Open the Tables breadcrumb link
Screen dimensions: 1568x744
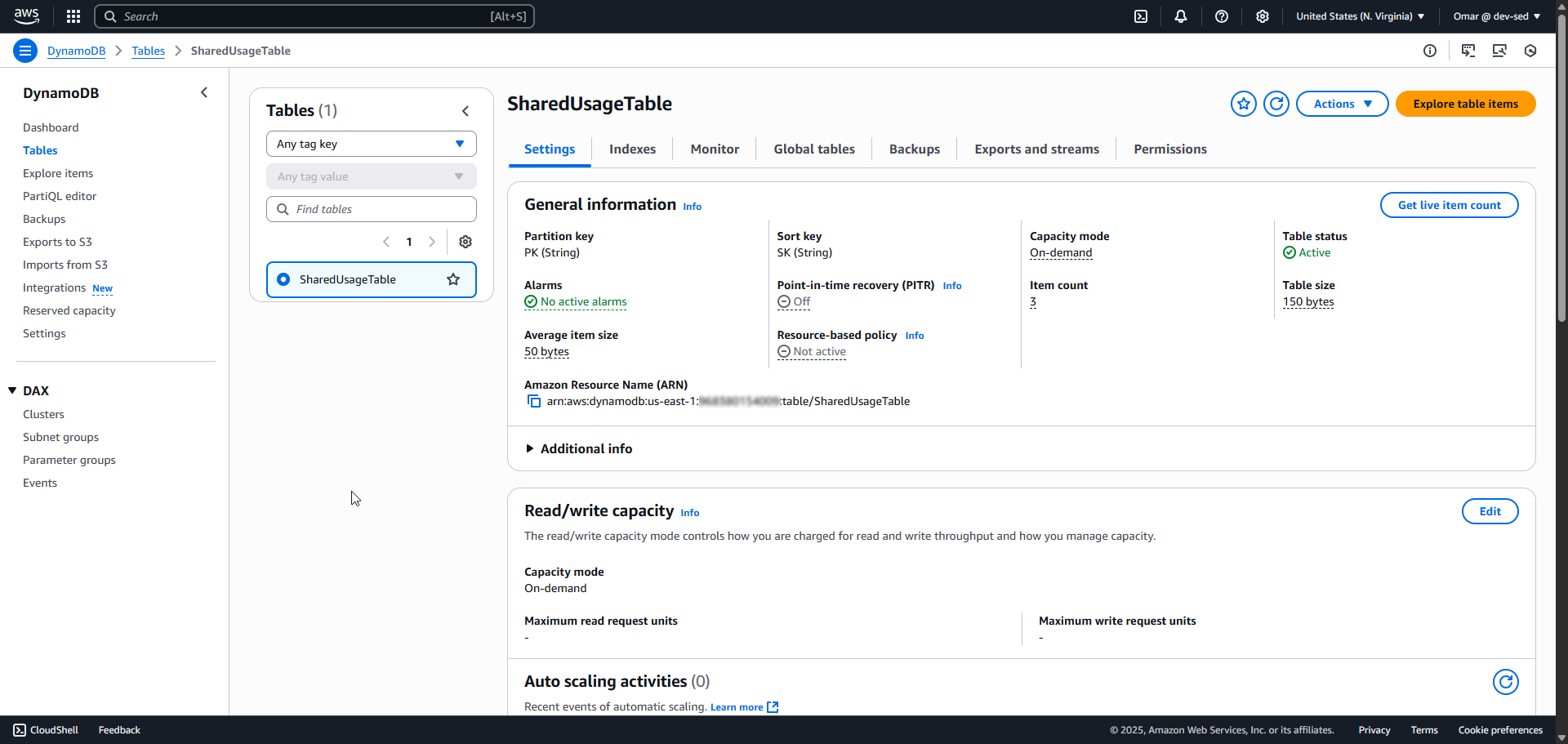click(148, 51)
